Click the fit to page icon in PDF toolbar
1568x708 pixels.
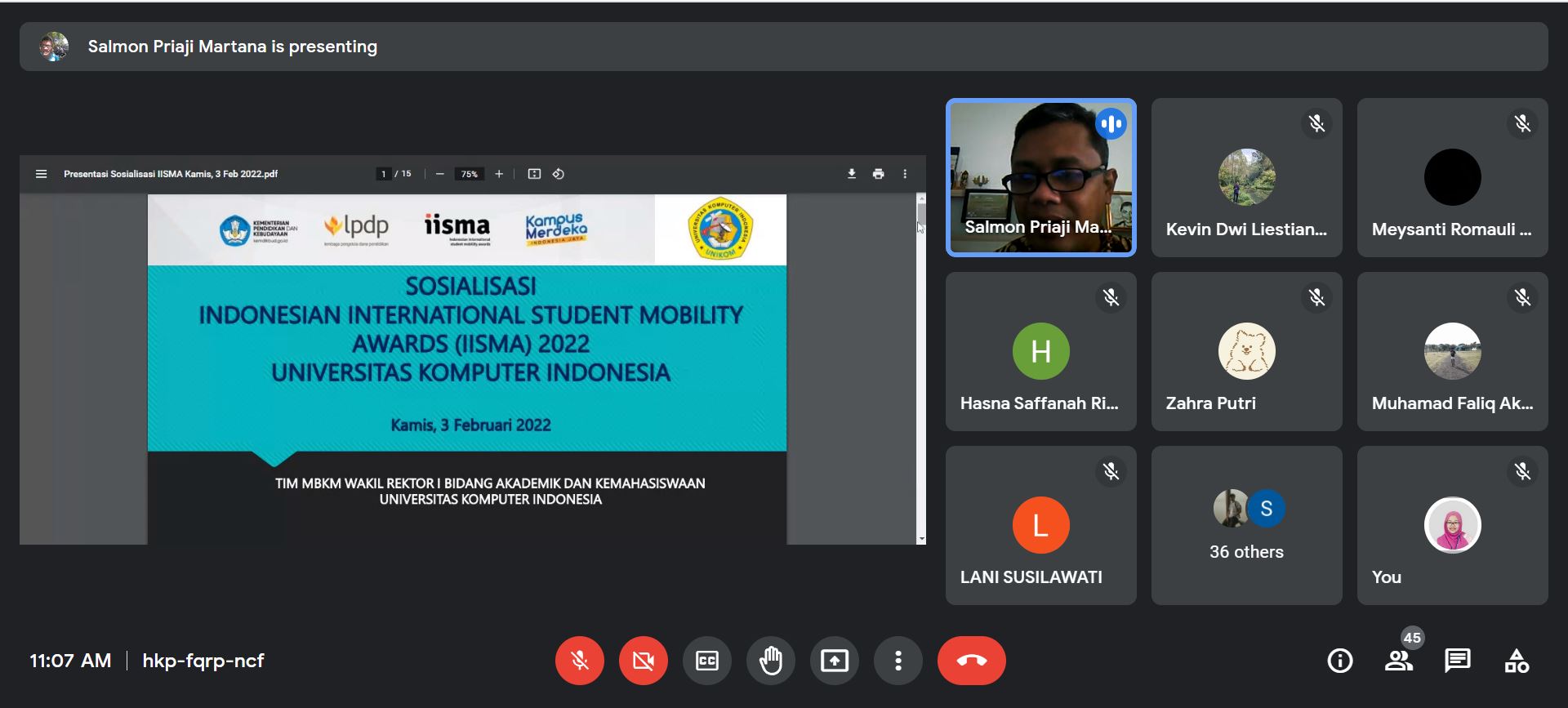[x=534, y=174]
